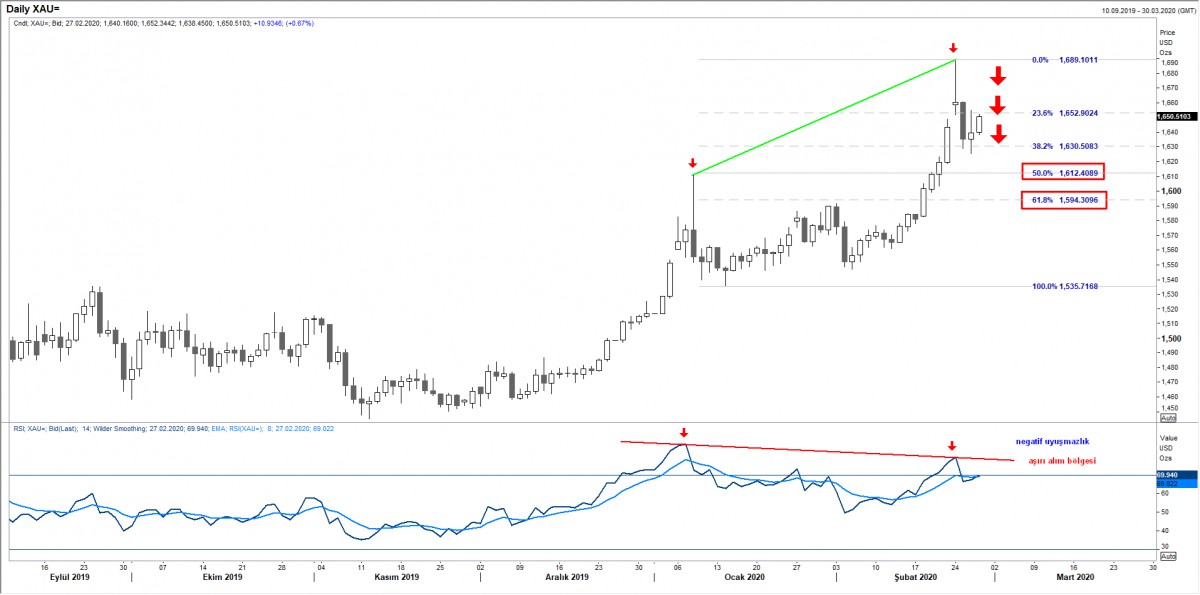Viewport: 1200px width, 595px height.
Task: Click the top large red down arrow
Action: pyautogui.click(x=998, y=75)
